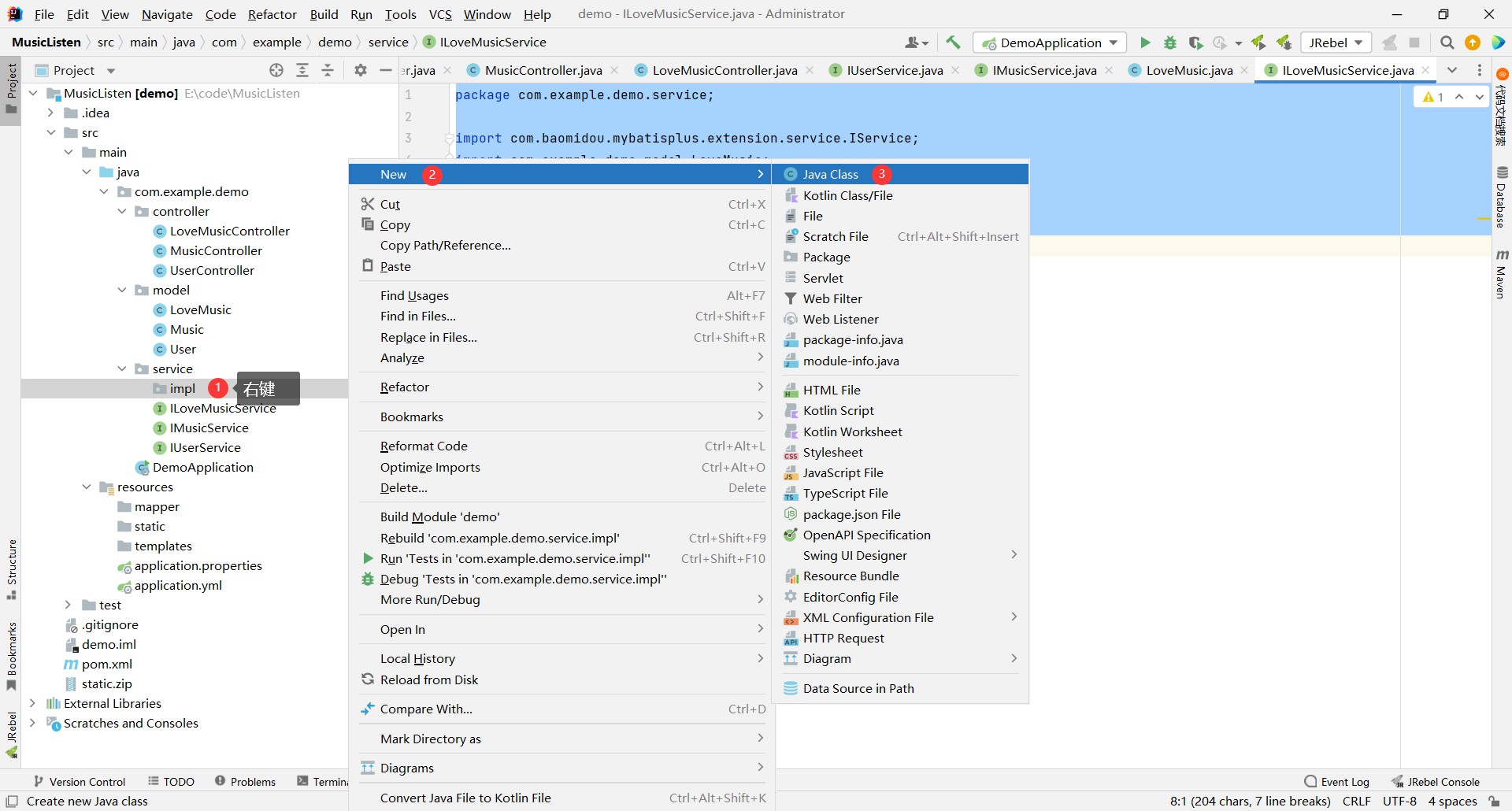This screenshot has width=1512, height=811.
Task: Close the MusicController.java tab
Action: [x=614, y=70]
